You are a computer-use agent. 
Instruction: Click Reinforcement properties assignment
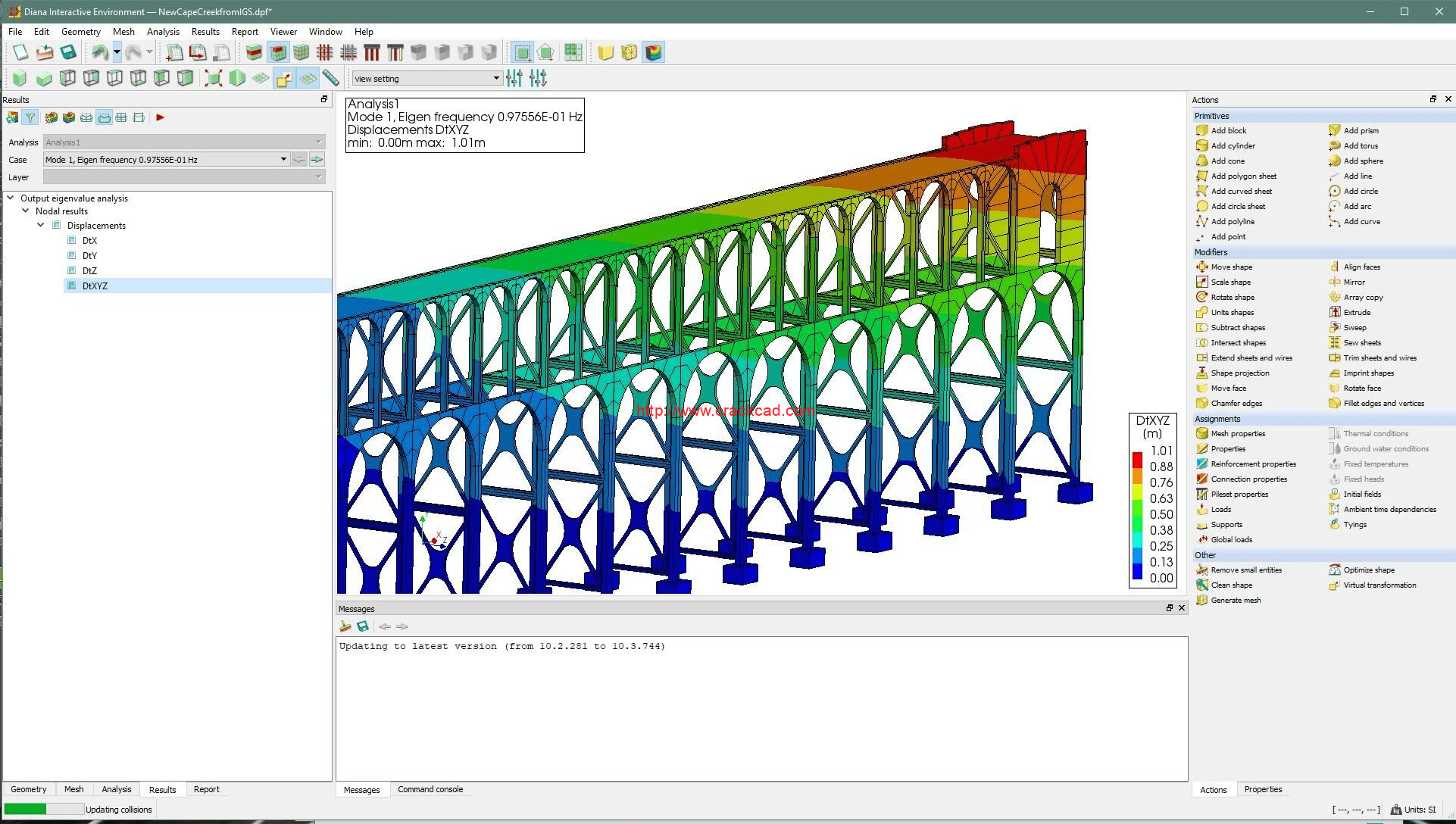tap(1253, 463)
